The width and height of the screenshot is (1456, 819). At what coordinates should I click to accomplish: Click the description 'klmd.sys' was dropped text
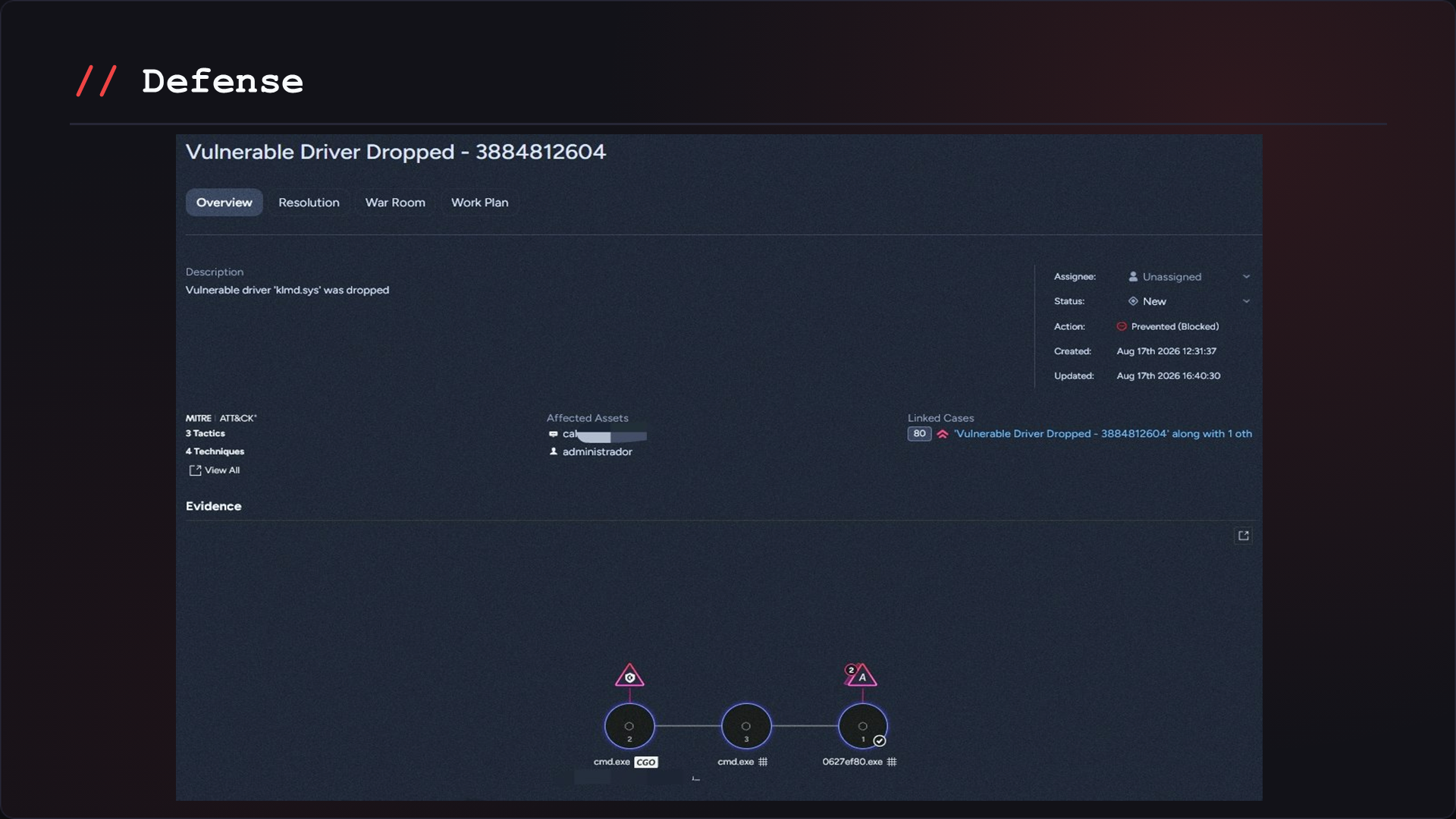(287, 290)
